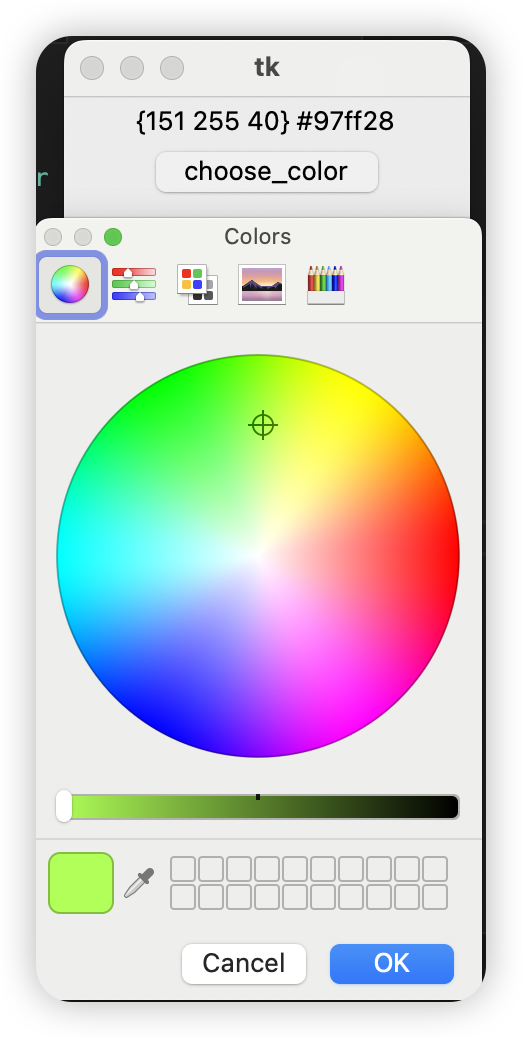Click the brightness slider handle
The image size is (522, 1038).
(64, 806)
